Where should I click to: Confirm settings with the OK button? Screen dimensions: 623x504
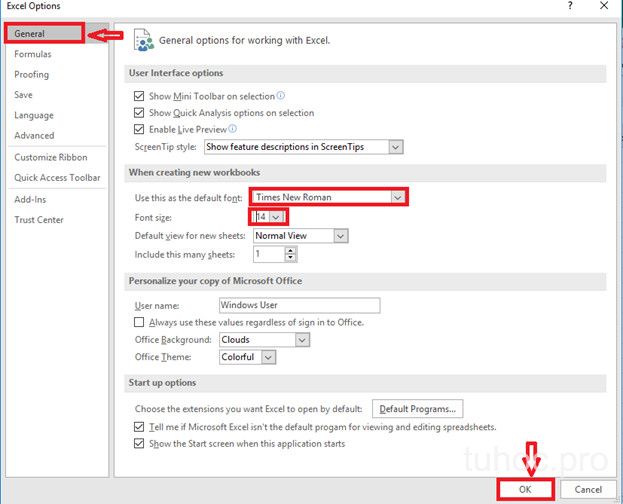(525, 489)
